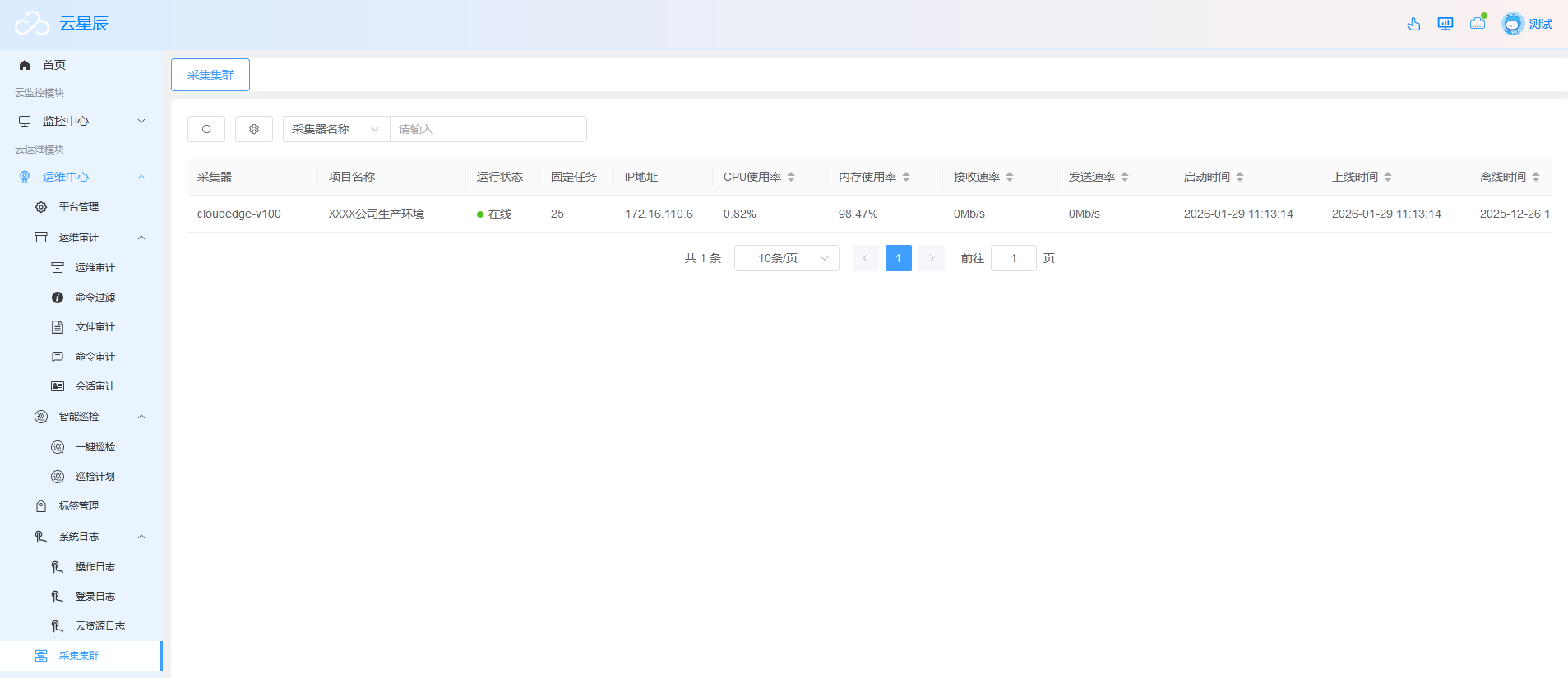Click the previous page arrow button
This screenshot has height=678, width=1568.
(866, 258)
